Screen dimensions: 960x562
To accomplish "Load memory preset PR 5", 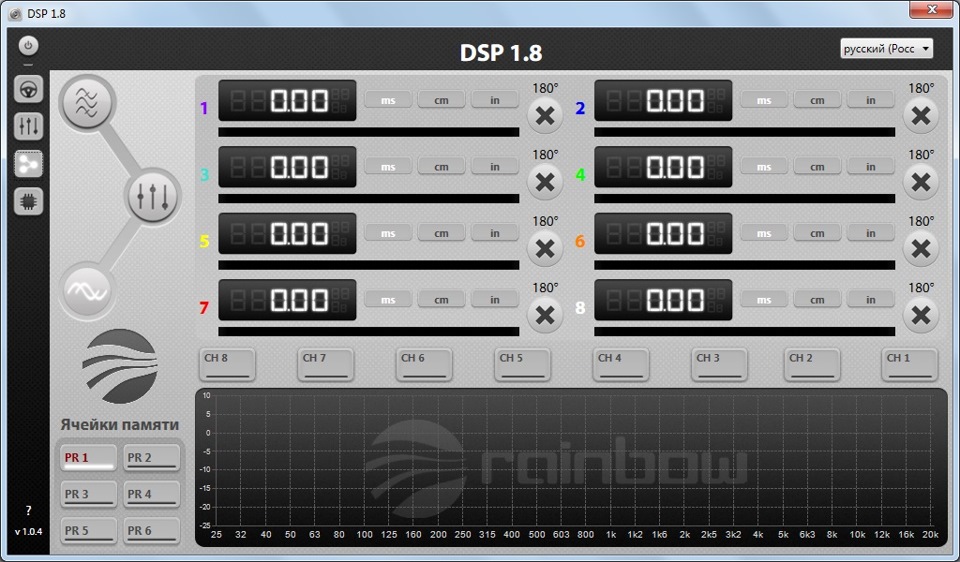I will point(89,531).
